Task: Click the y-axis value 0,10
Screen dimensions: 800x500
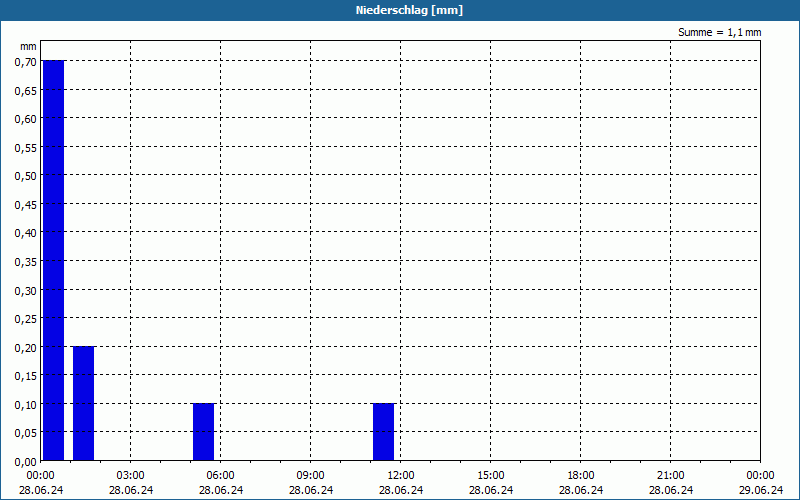Action: click(26, 405)
